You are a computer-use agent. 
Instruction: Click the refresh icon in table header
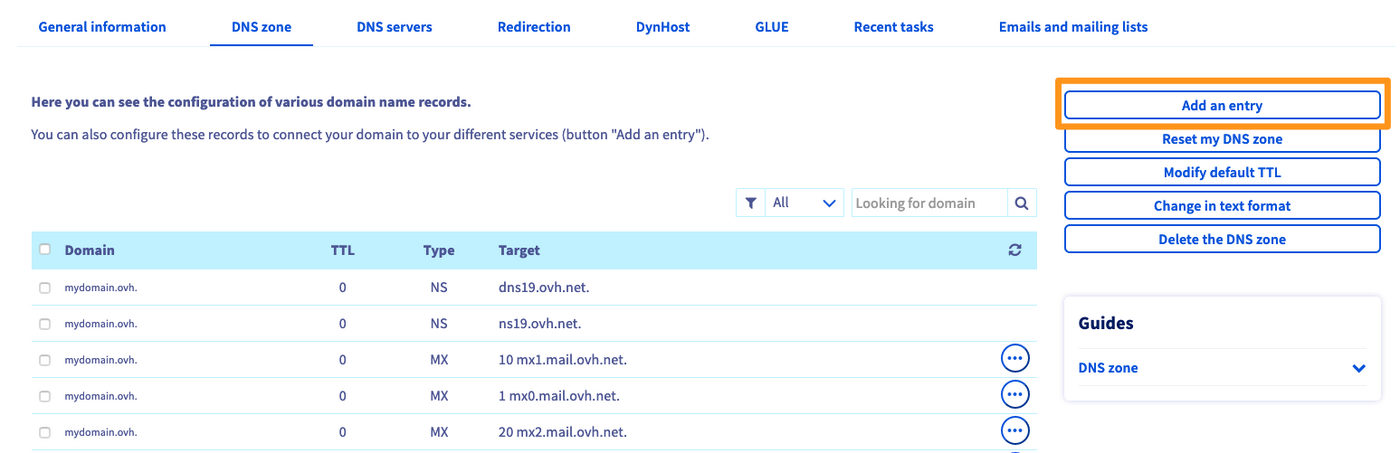coord(1015,251)
